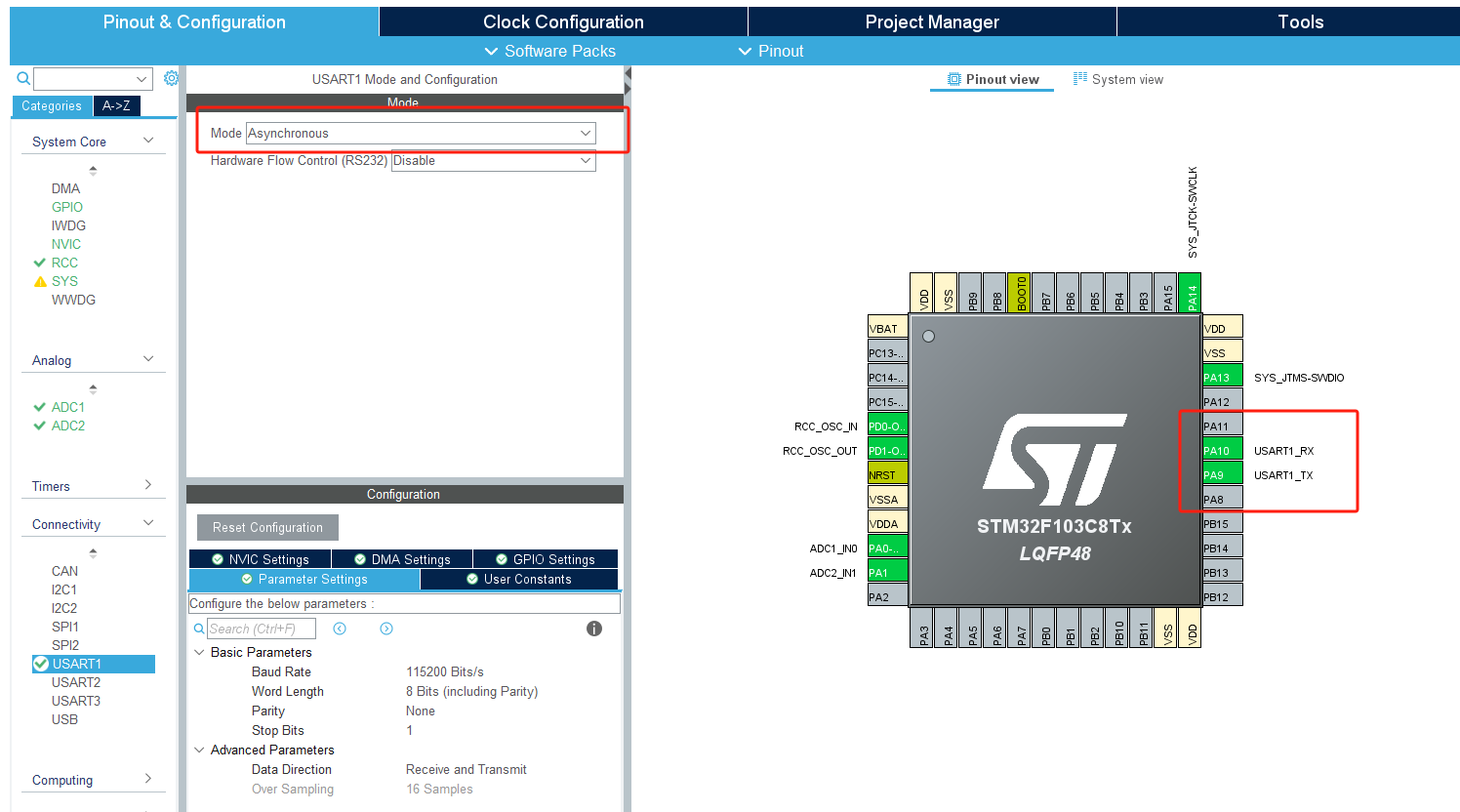1460x812 pixels.
Task: Select the Categories tab
Action: 52,105
